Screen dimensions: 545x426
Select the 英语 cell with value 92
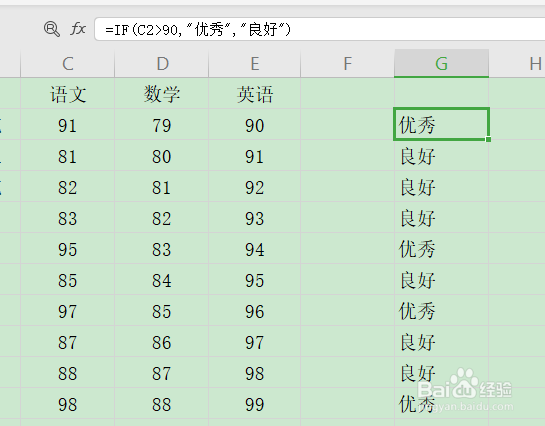[254, 186]
